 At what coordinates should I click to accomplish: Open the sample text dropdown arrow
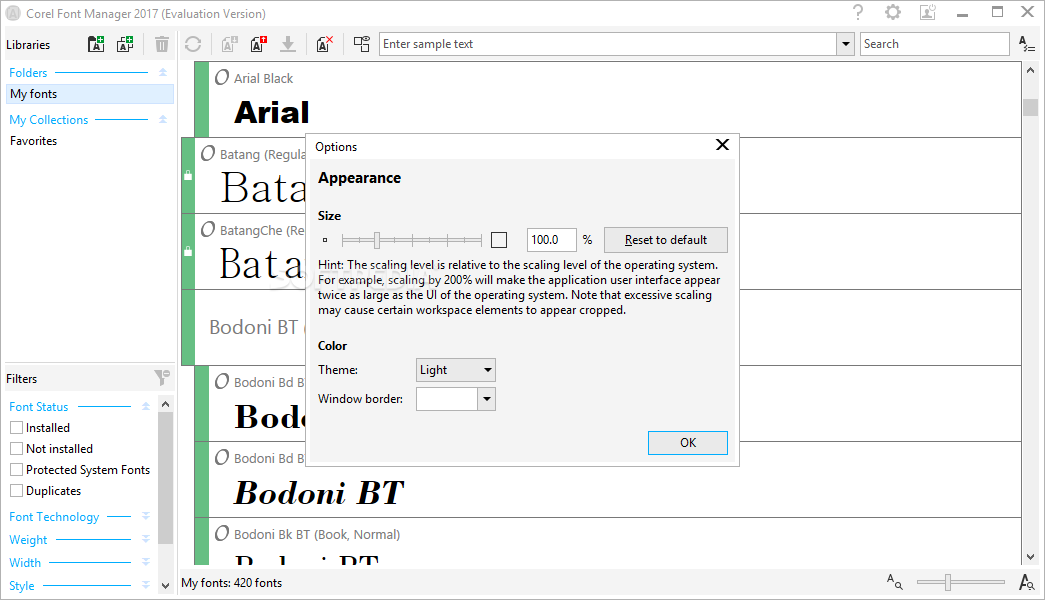point(846,44)
